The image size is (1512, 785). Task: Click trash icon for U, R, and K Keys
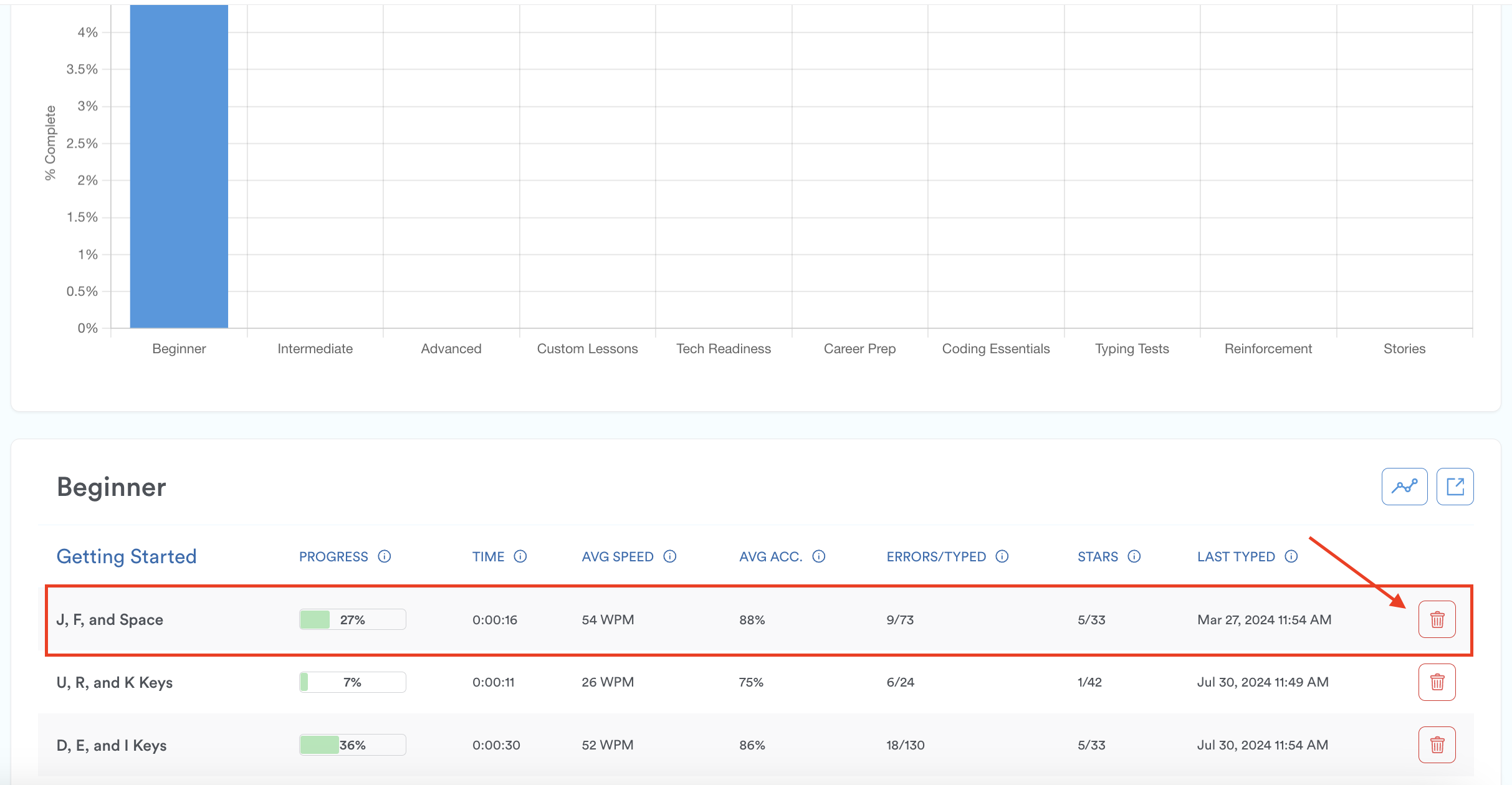1437,682
